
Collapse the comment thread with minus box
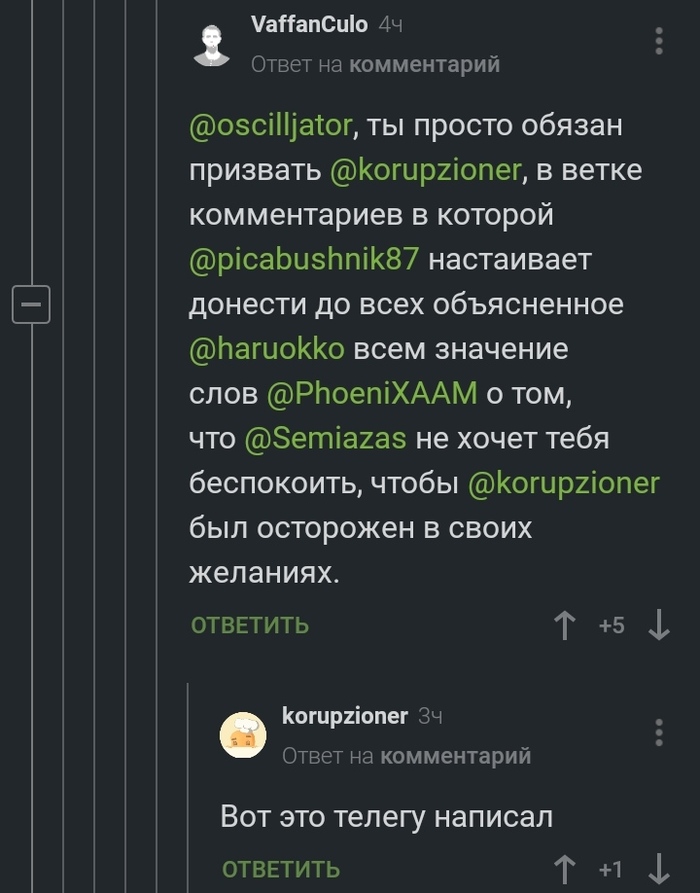[31, 303]
